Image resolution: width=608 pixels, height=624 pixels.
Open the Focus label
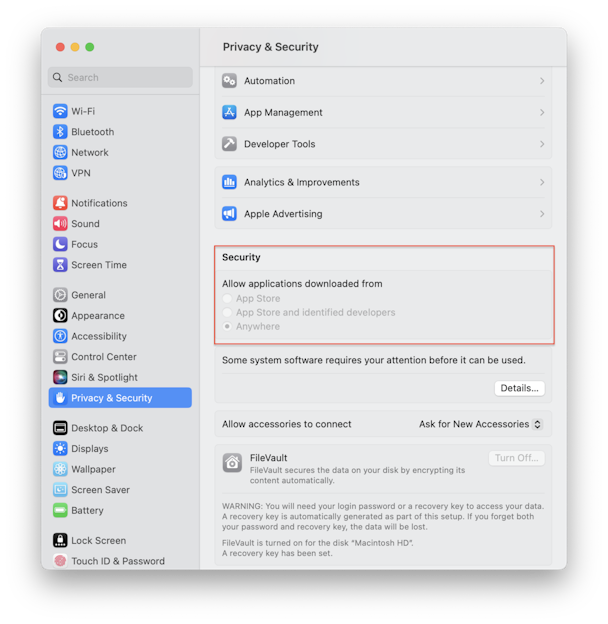click(84, 244)
